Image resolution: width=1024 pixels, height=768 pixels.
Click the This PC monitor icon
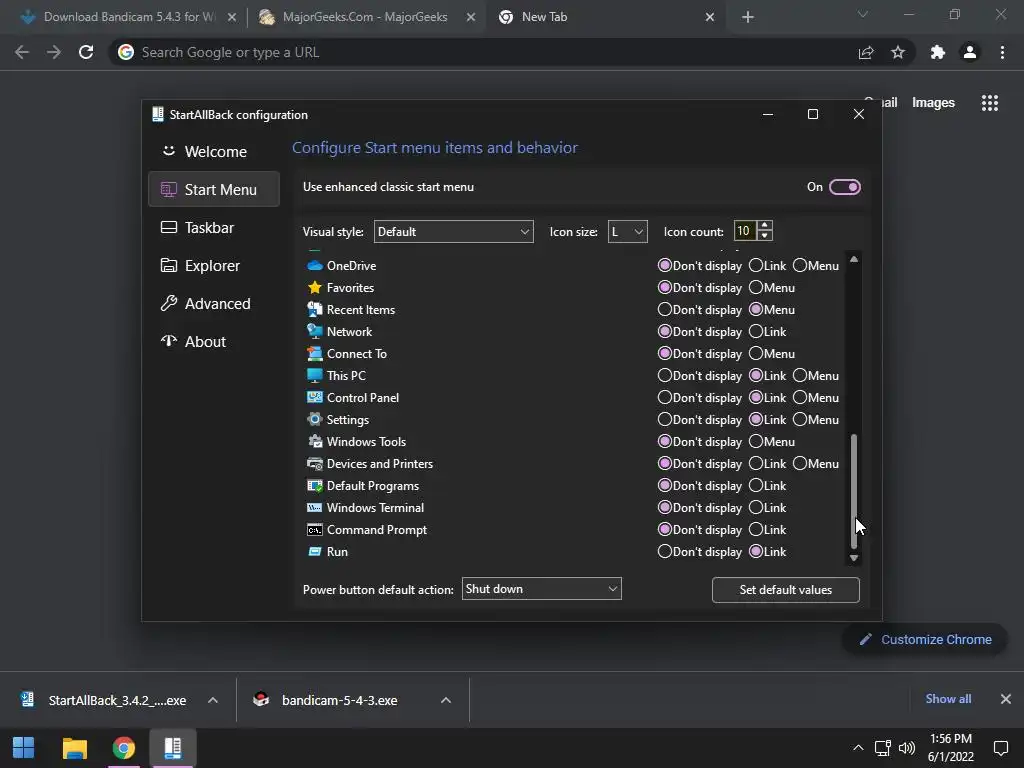coord(315,376)
